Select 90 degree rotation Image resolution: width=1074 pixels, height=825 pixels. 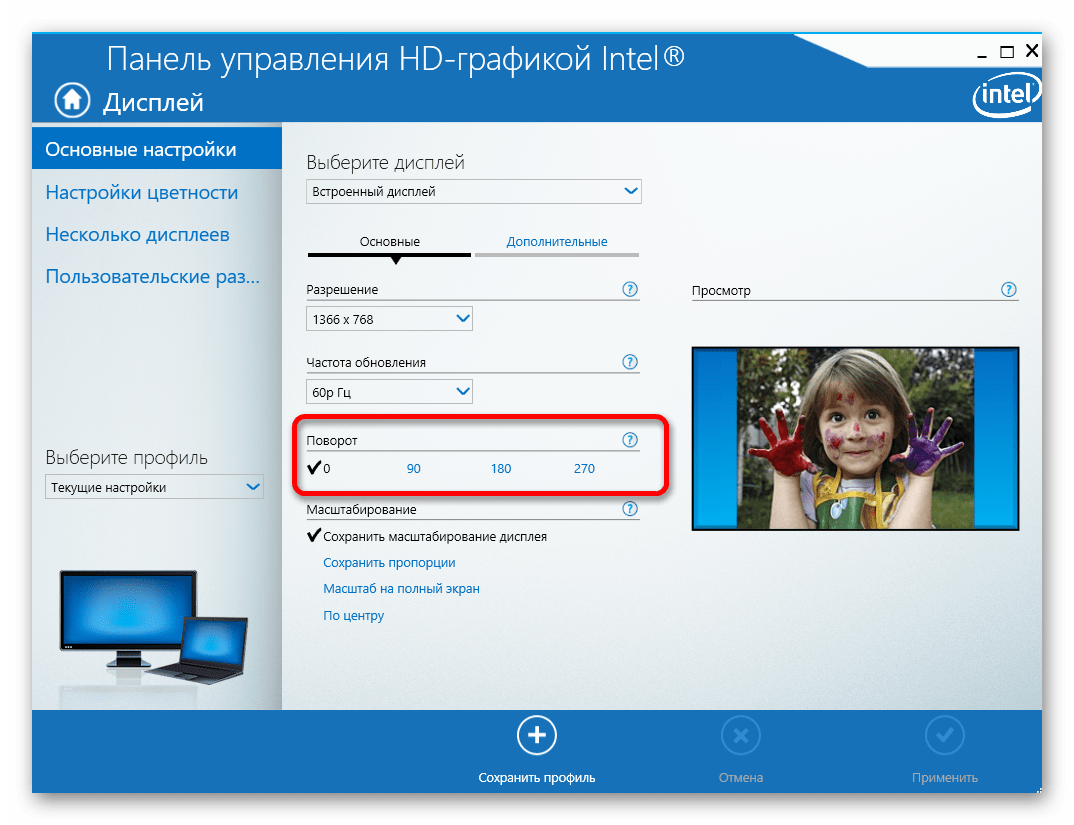click(x=413, y=468)
